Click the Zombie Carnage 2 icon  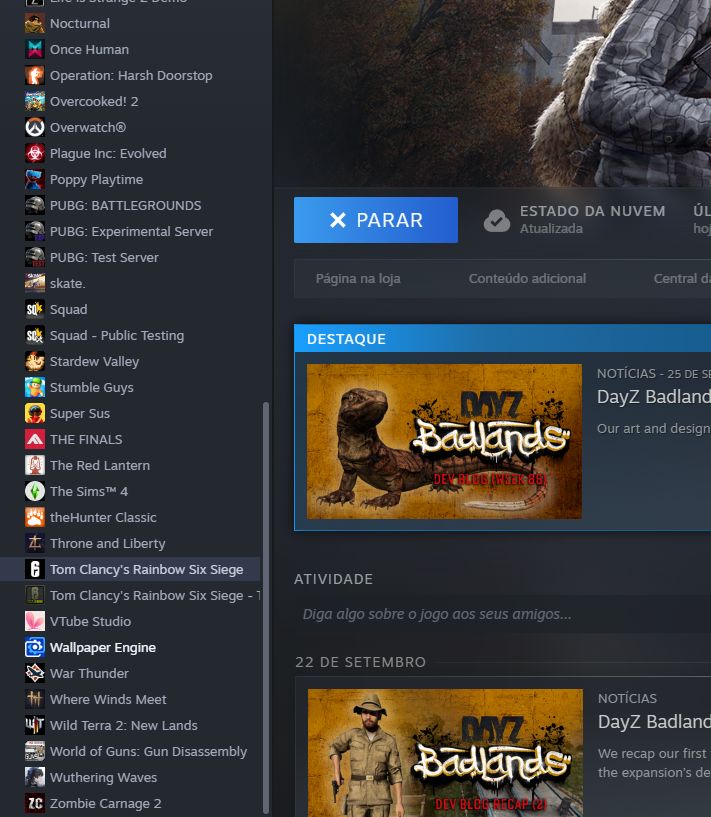click(x=35, y=803)
